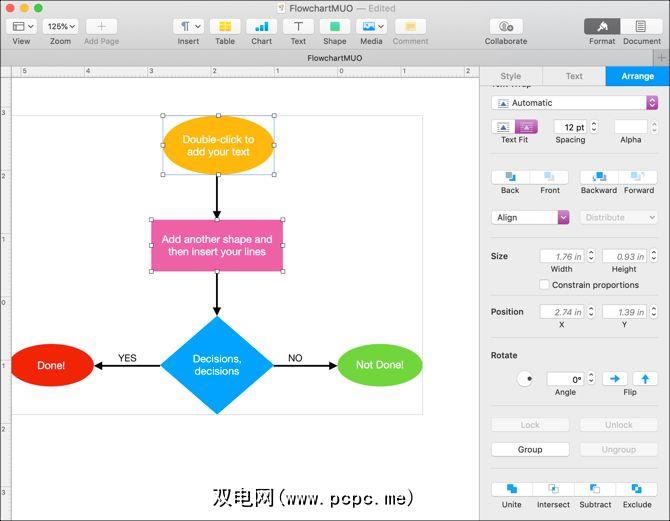Enable Constrain proportions checkbox
This screenshot has width=670, height=521.
pyautogui.click(x=544, y=285)
